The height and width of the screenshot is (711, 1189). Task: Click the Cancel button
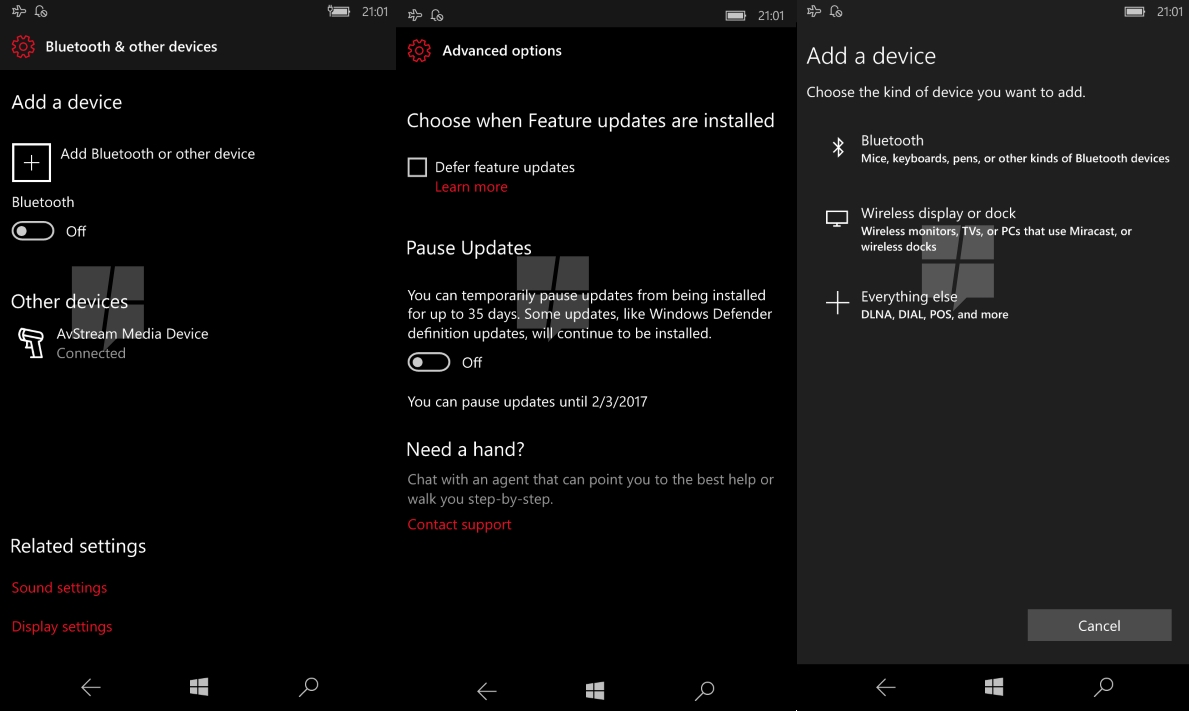(1099, 625)
